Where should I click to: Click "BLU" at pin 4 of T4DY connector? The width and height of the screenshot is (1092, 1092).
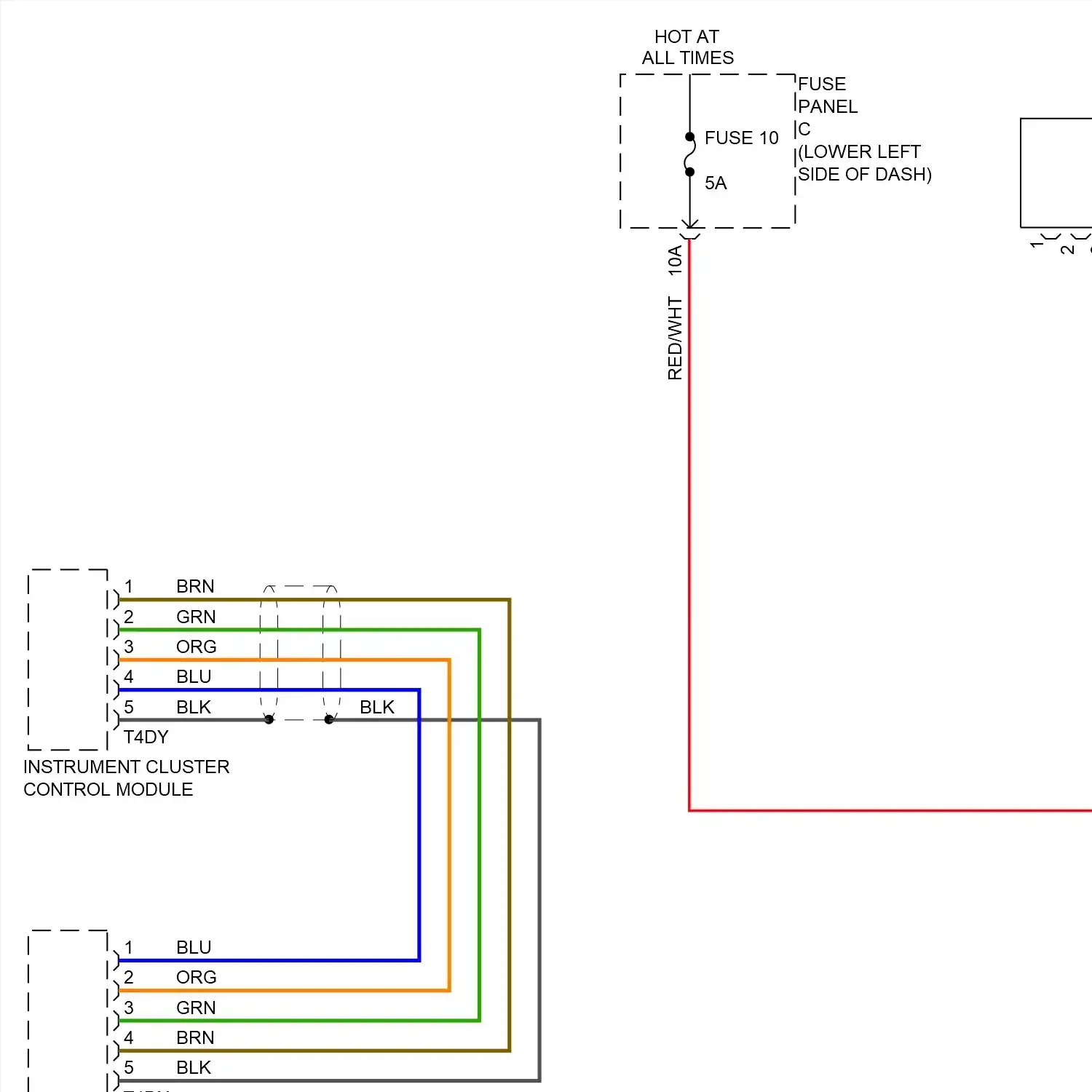click(x=194, y=676)
